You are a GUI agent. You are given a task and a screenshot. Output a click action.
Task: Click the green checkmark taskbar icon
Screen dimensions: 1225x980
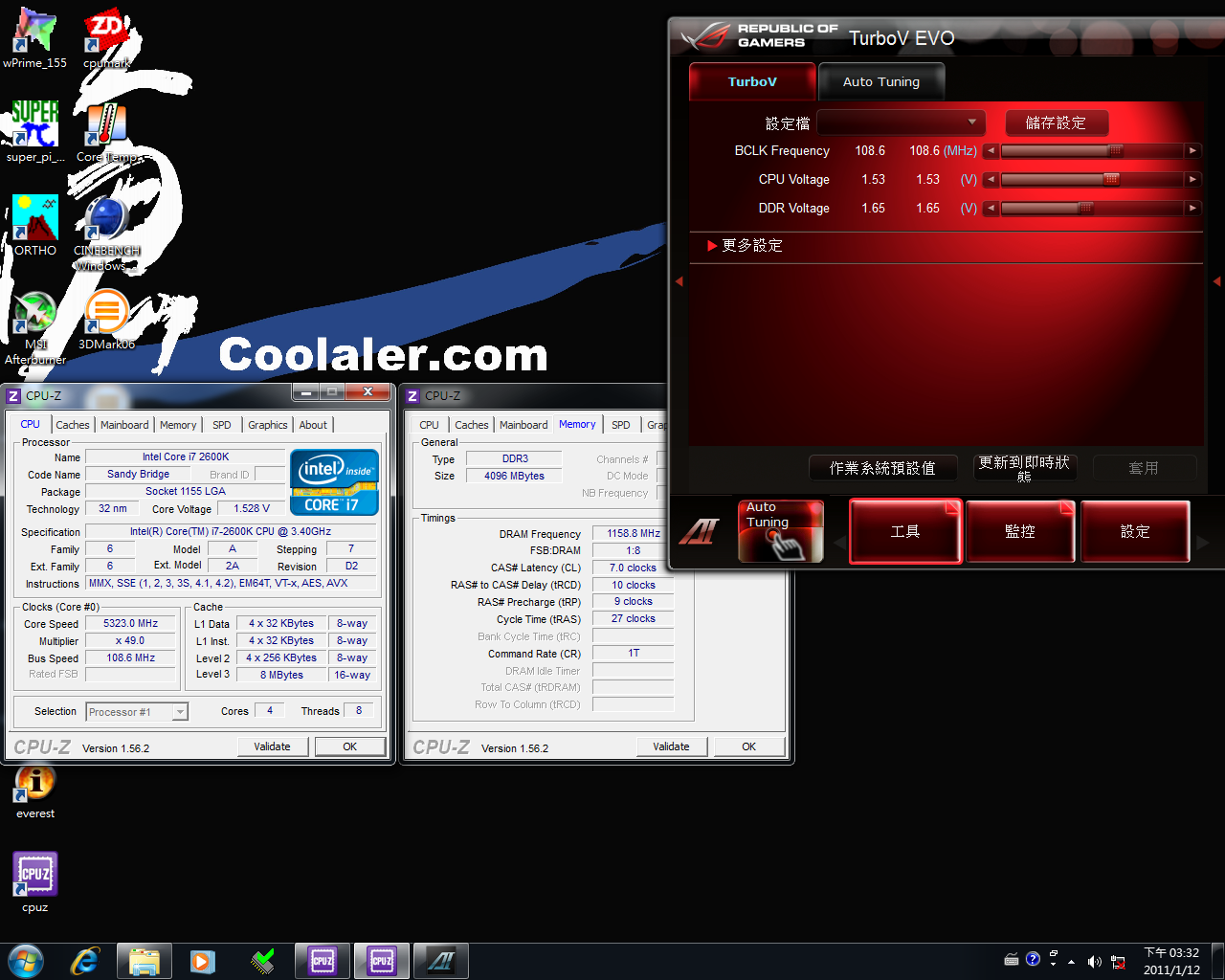(262, 961)
